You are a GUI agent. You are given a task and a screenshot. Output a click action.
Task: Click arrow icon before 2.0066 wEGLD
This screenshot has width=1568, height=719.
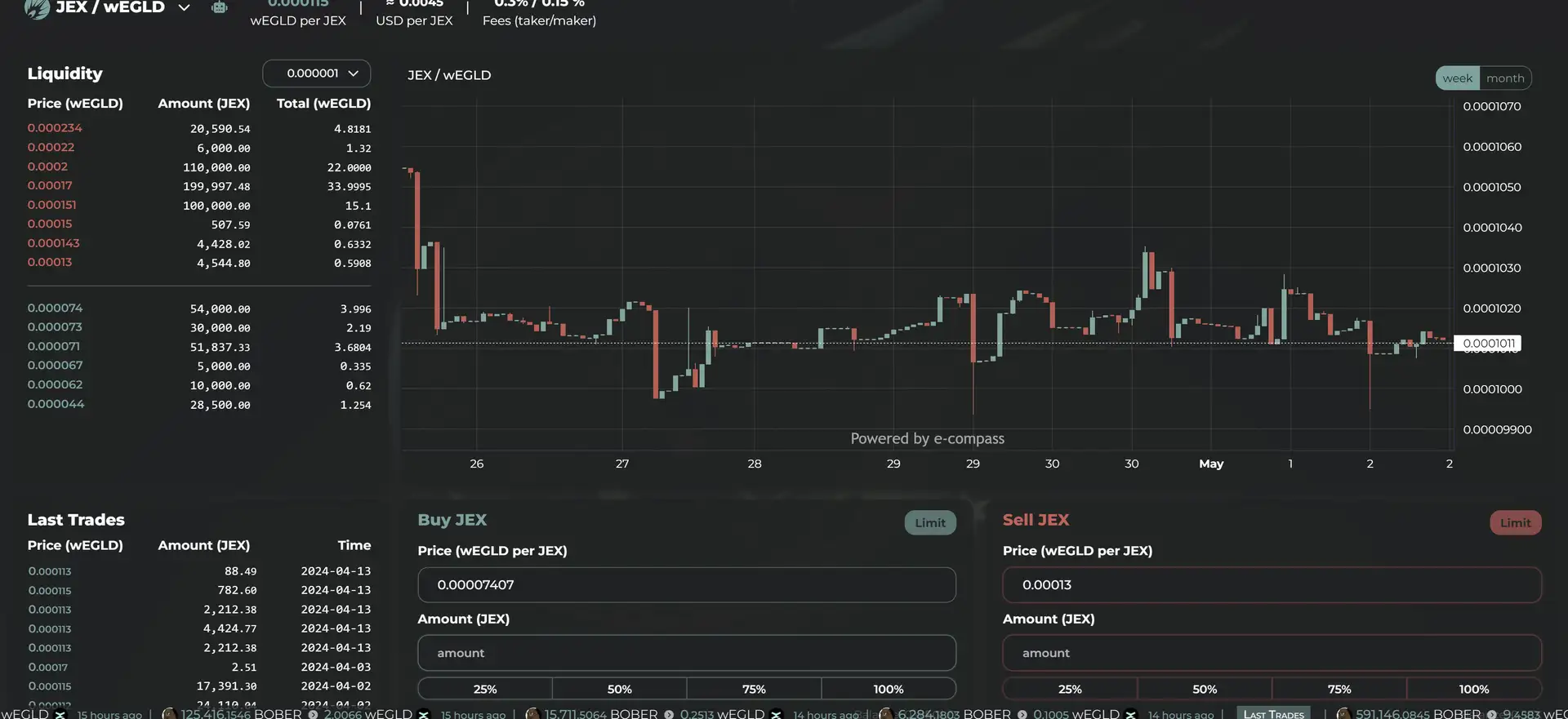[313, 714]
